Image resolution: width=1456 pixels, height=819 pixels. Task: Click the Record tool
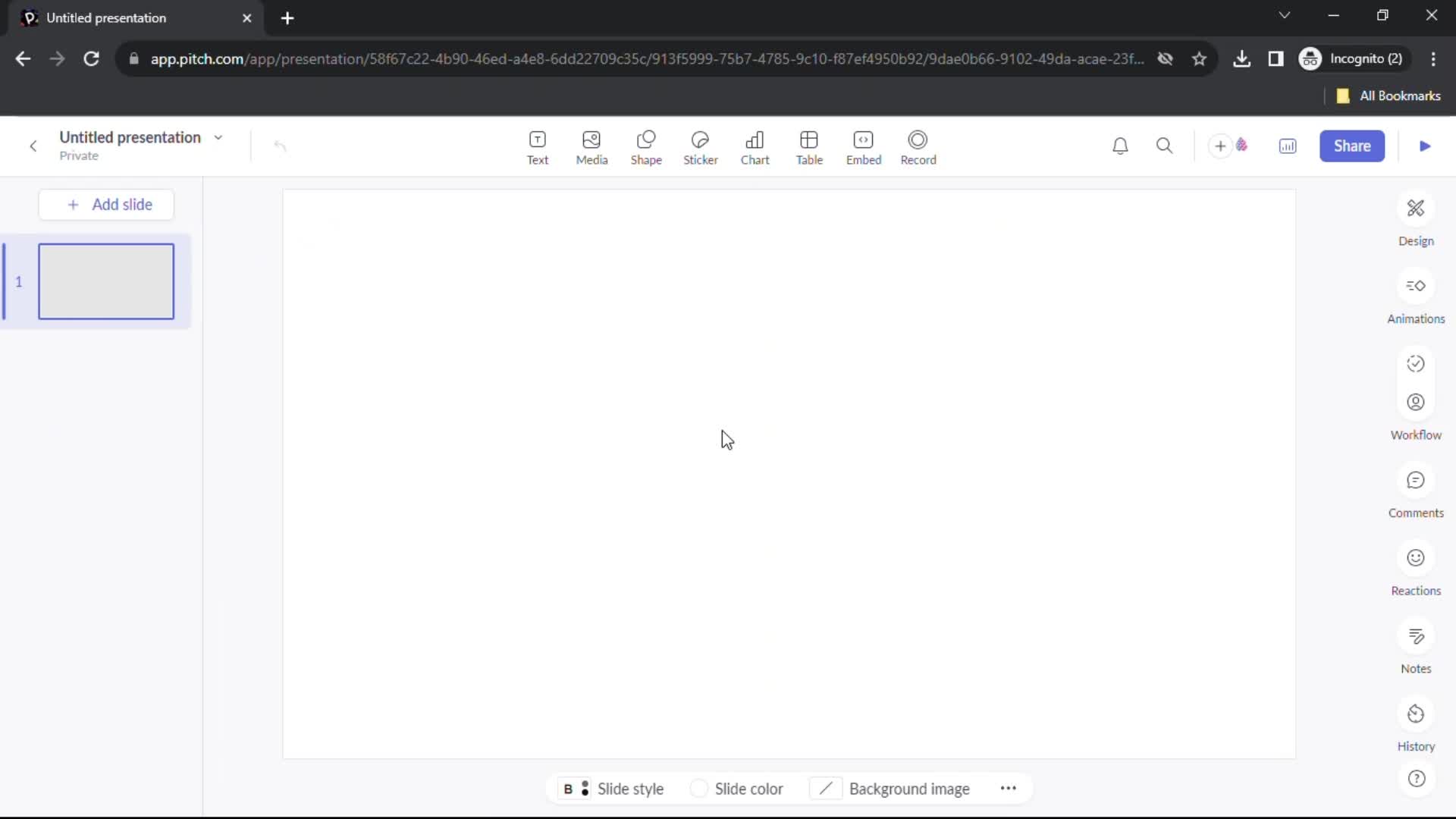pyautogui.click(x=918, y=146)
